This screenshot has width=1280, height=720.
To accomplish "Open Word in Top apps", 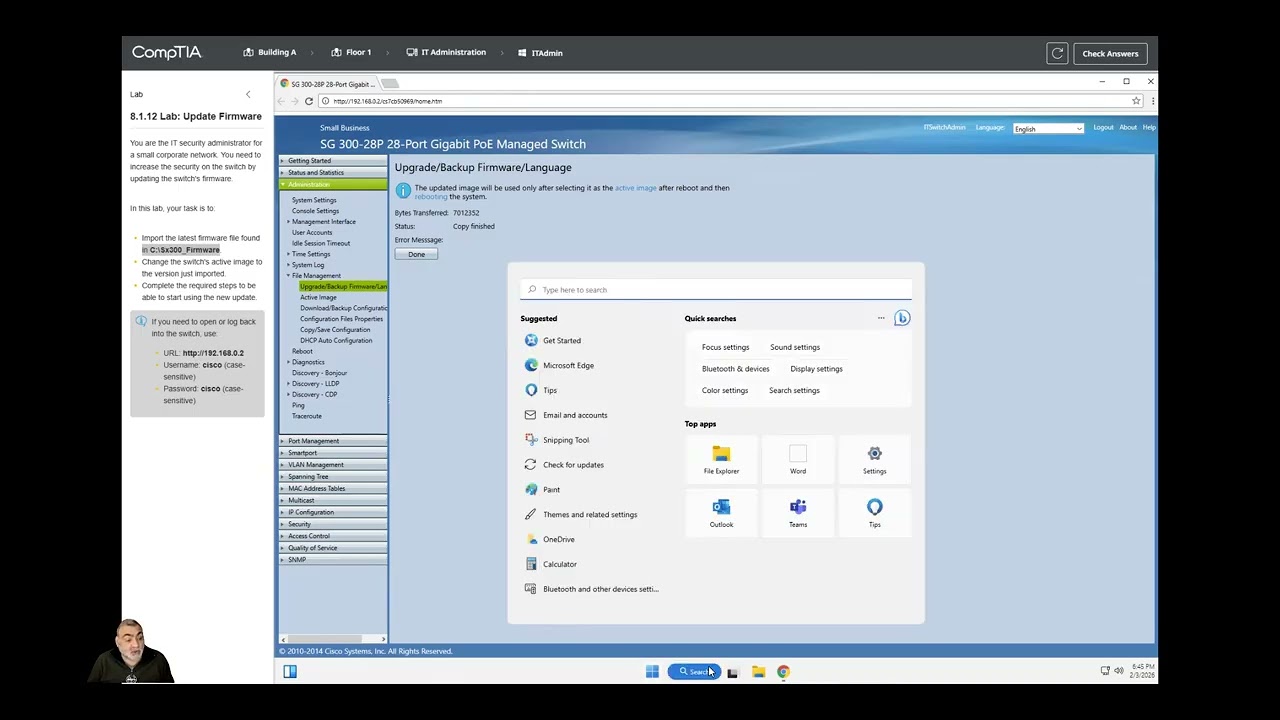I will point(798,460).
